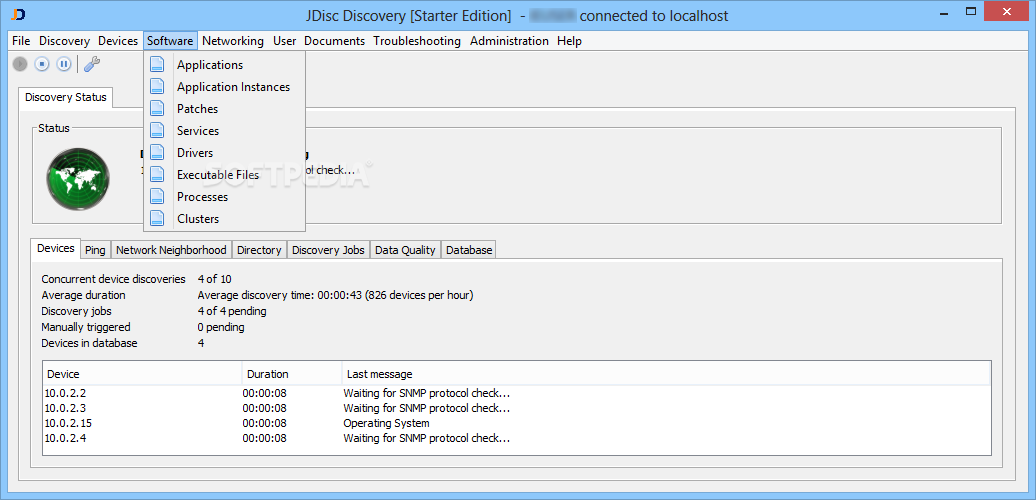
Task: Select the Discovery Status tab
Action: coord(65,97)
